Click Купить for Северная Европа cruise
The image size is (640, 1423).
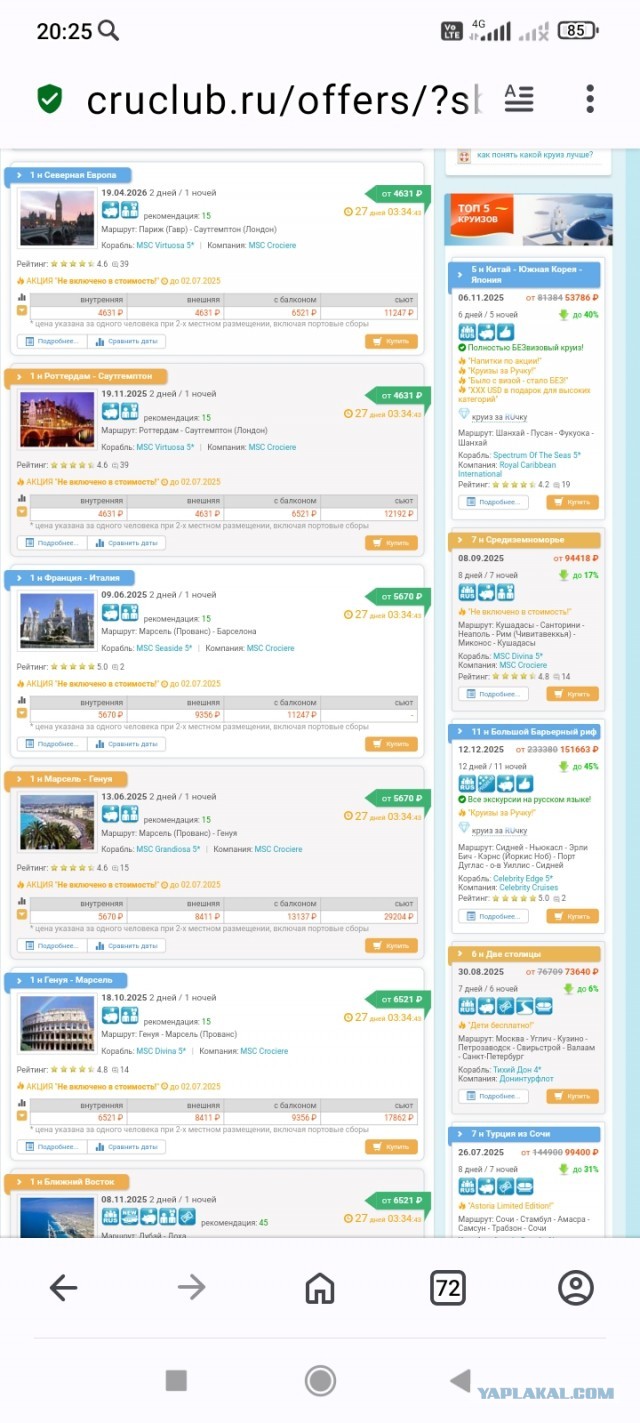click(391, 342)
